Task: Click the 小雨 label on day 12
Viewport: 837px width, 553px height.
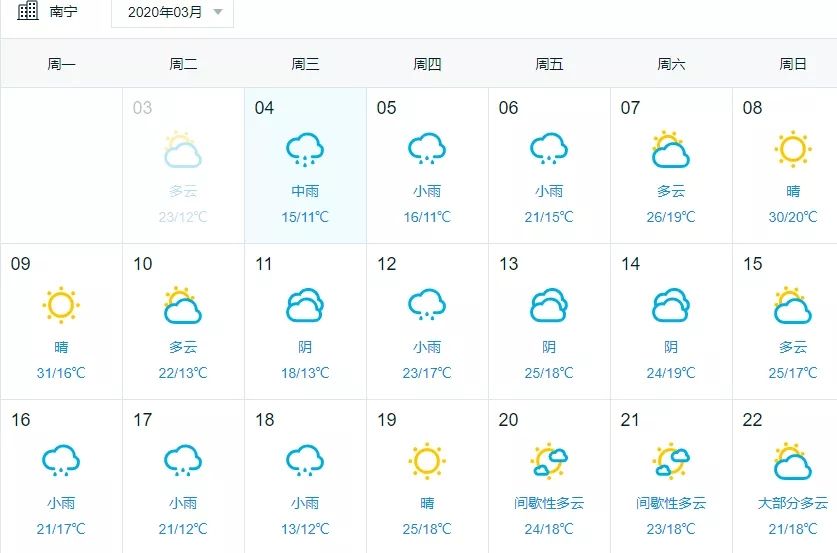Action: [x=427, y=347]
